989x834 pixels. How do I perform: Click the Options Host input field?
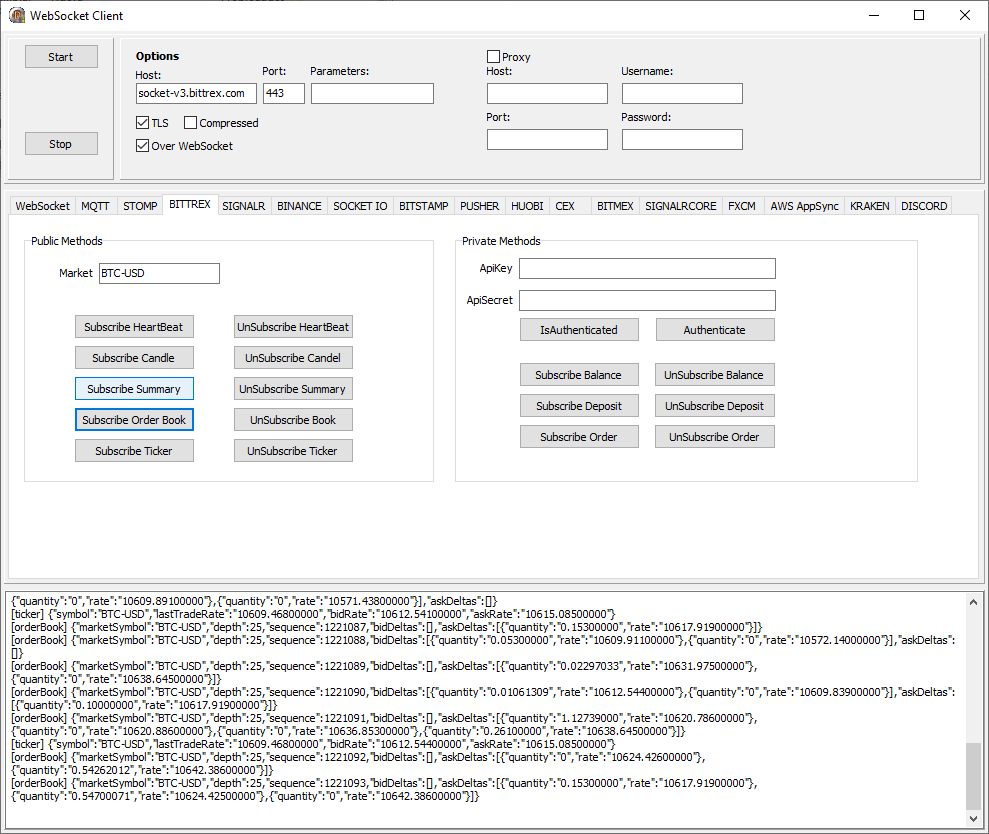[x=196, y=93]
